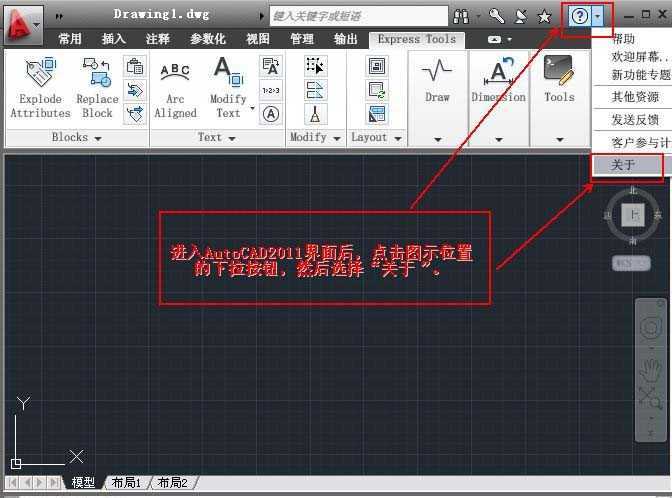Click the enclosed letter A circle icon
The width and height of the screenshot is (672, 498).
[x=271, y=114]
